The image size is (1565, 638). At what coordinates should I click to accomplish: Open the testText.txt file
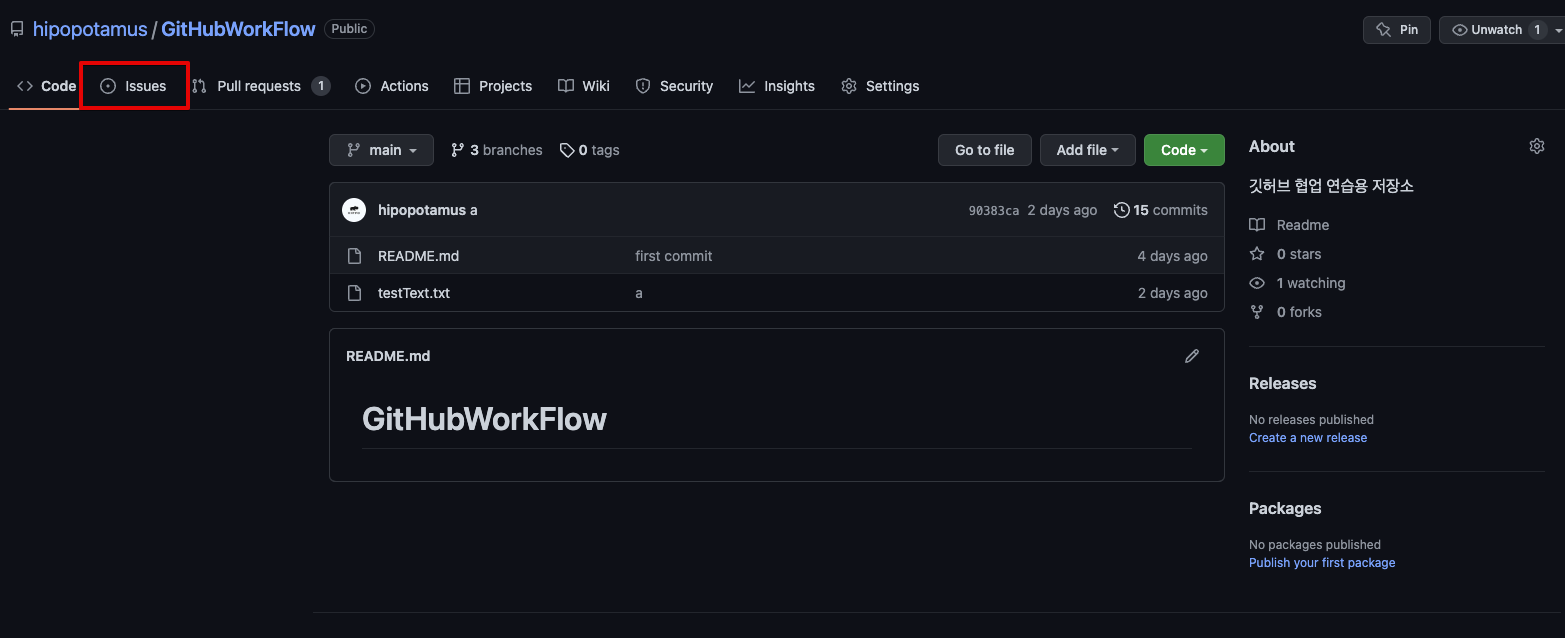[x=414, y=293]
